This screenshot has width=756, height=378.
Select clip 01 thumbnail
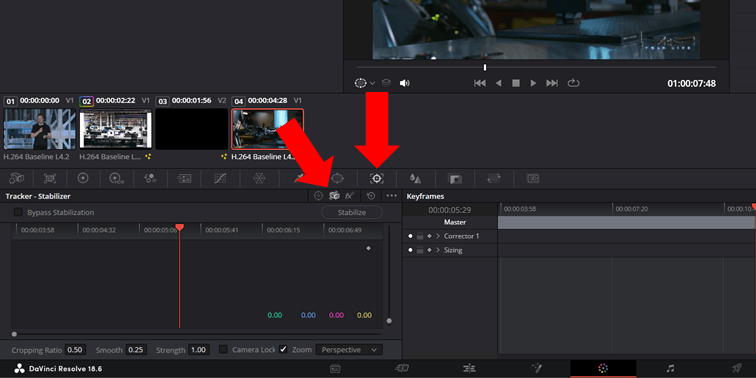(x=40, y=129)
